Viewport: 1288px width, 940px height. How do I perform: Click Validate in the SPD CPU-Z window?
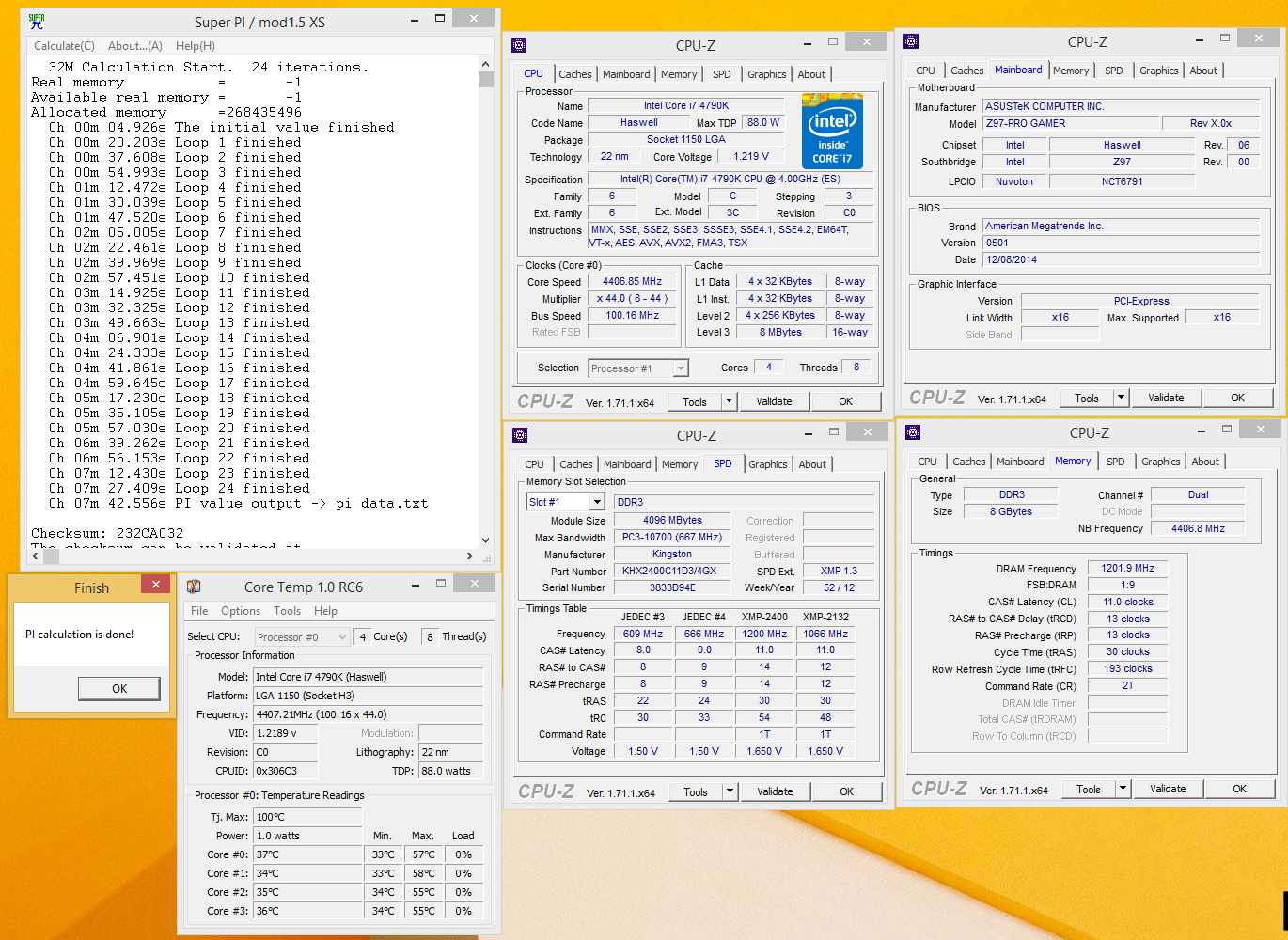click(775, 791)
